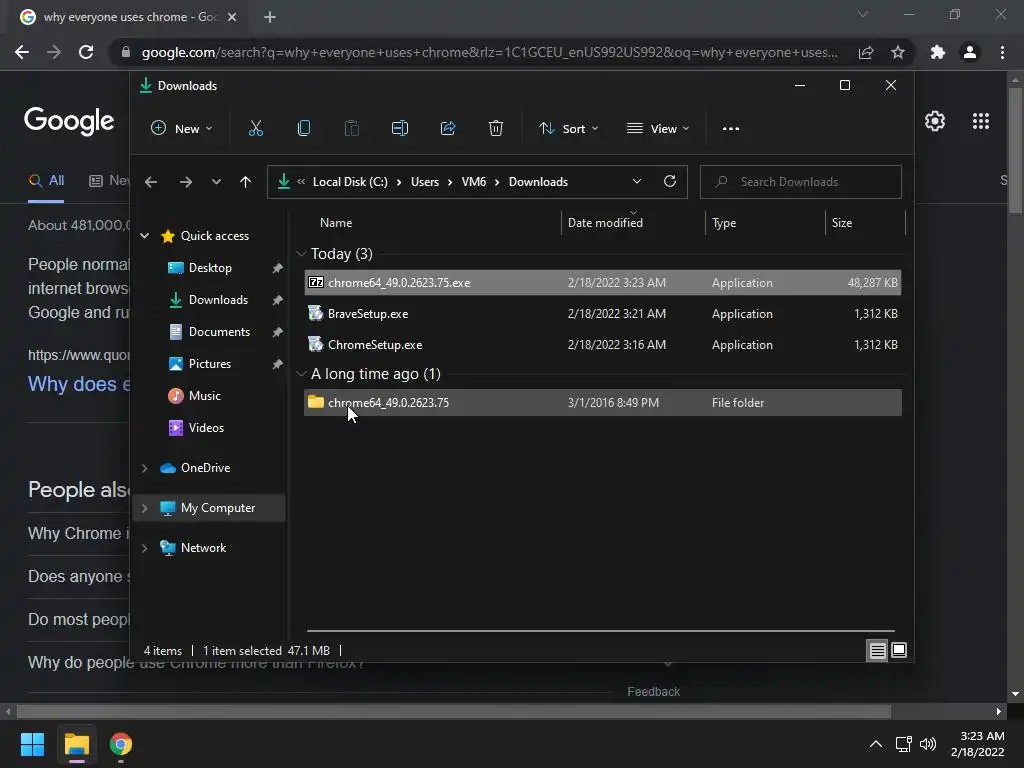Image resolution: width=1024 pixels, height=768 pixels.
Task: Reload the Chrome page
Action: tap(86, 52)
